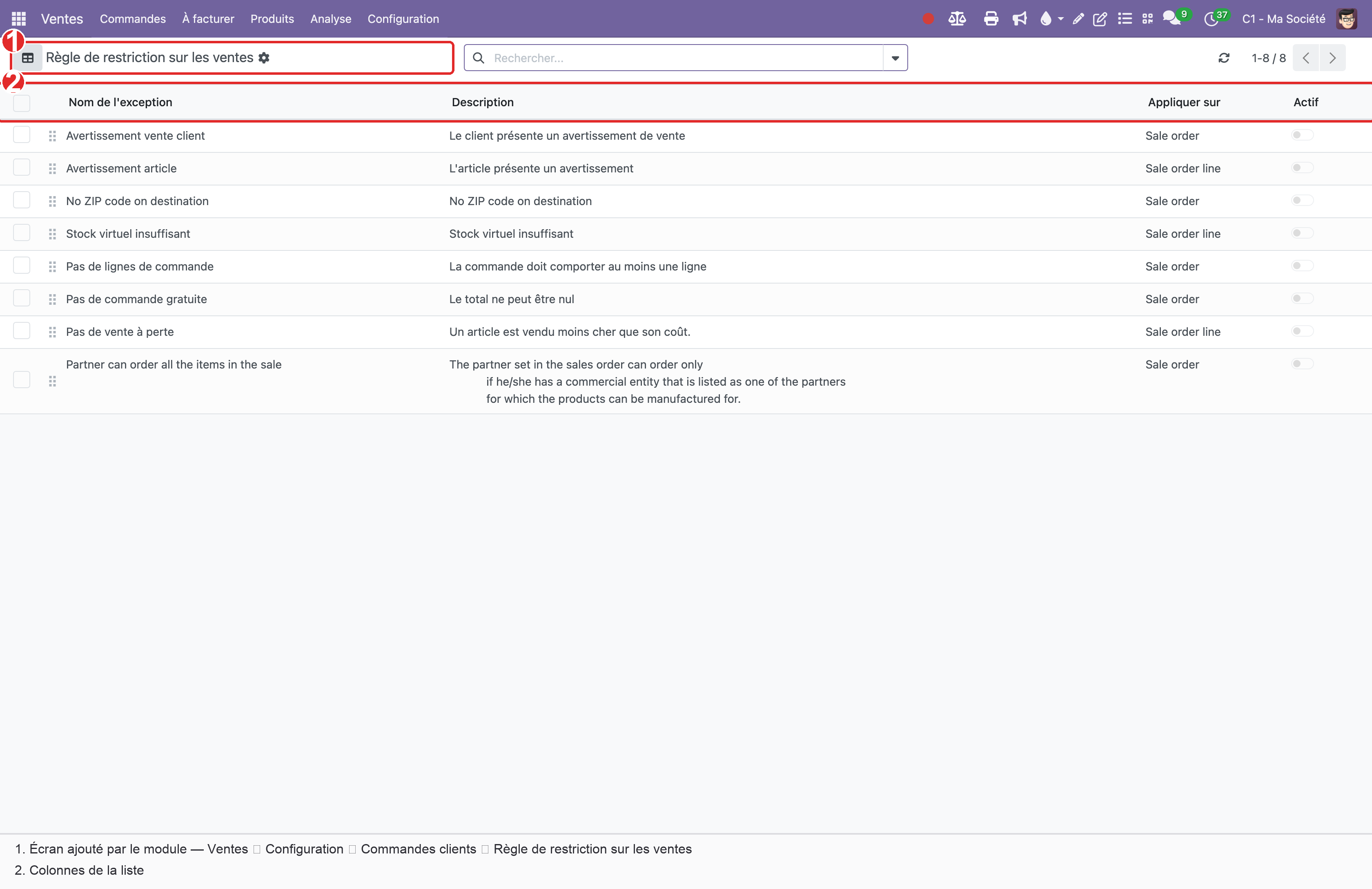Image resolution: width=1372 pixels, height=889 pixels.
Task: Refresh the list with reload icon
Action: [1224, 58]
